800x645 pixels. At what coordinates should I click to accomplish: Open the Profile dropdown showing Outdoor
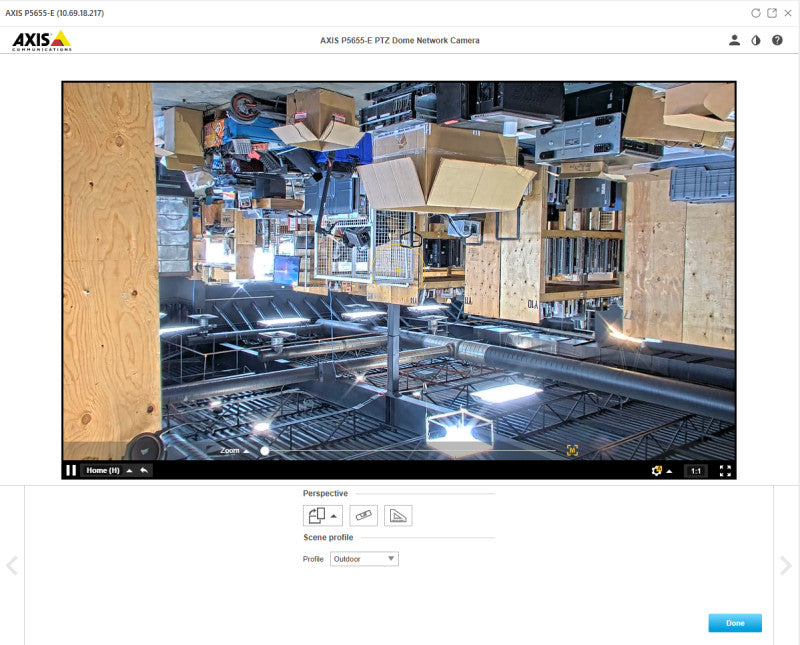coord(364,559)
